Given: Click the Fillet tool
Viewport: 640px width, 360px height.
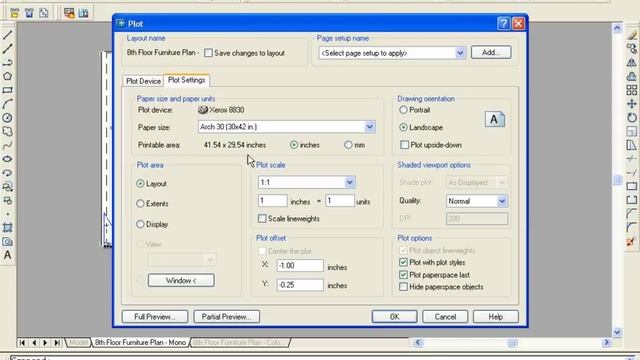Looking at the screenshot, I should point(632,227).
